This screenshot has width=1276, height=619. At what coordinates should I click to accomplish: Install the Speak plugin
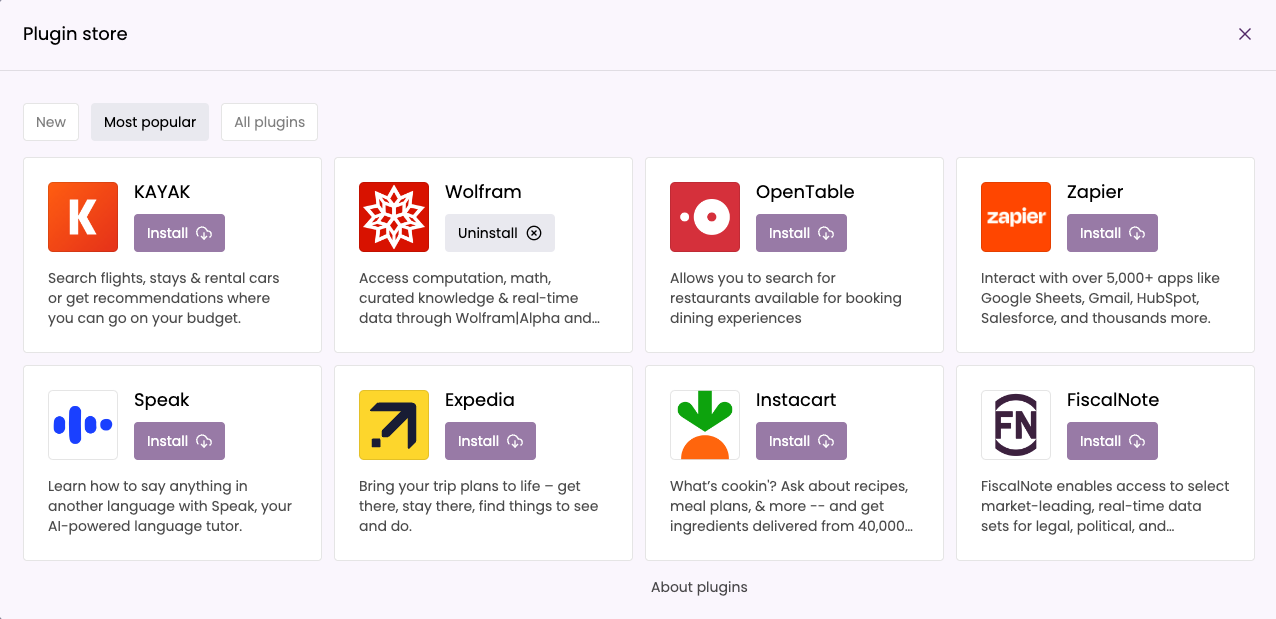click(179, 441)
